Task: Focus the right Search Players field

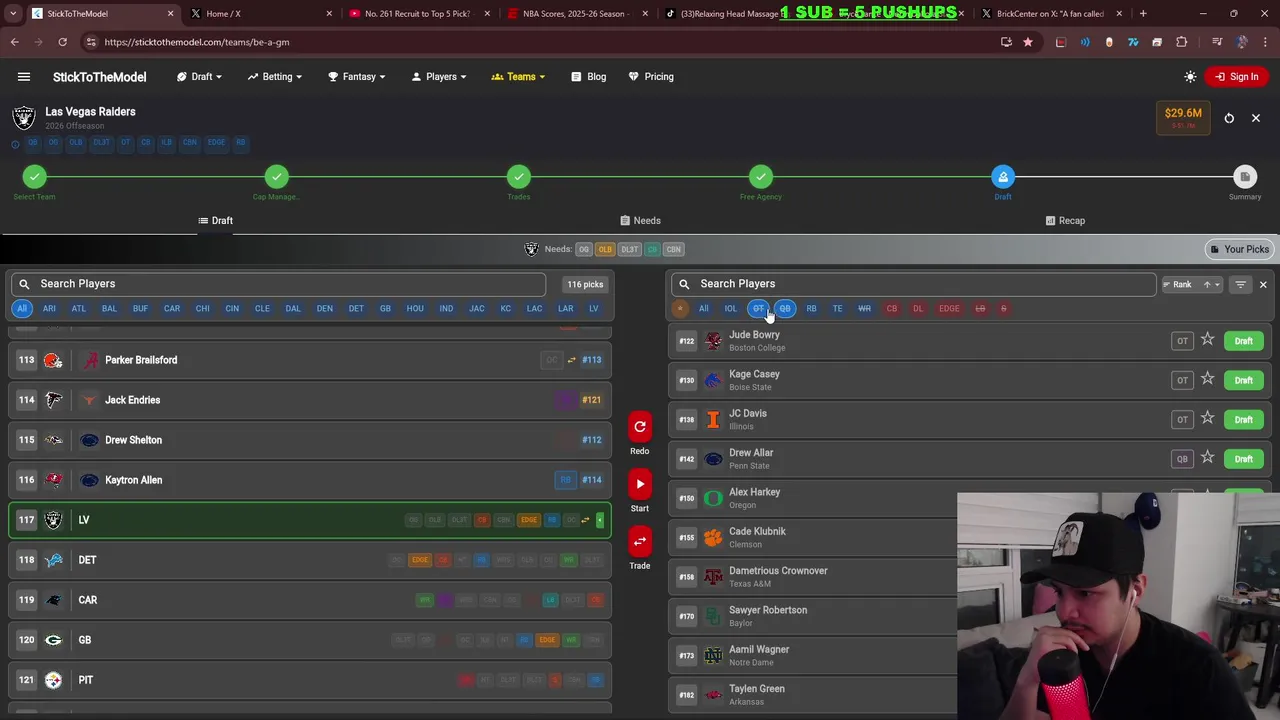Action: pyautogui.click(x=913, y=284)
